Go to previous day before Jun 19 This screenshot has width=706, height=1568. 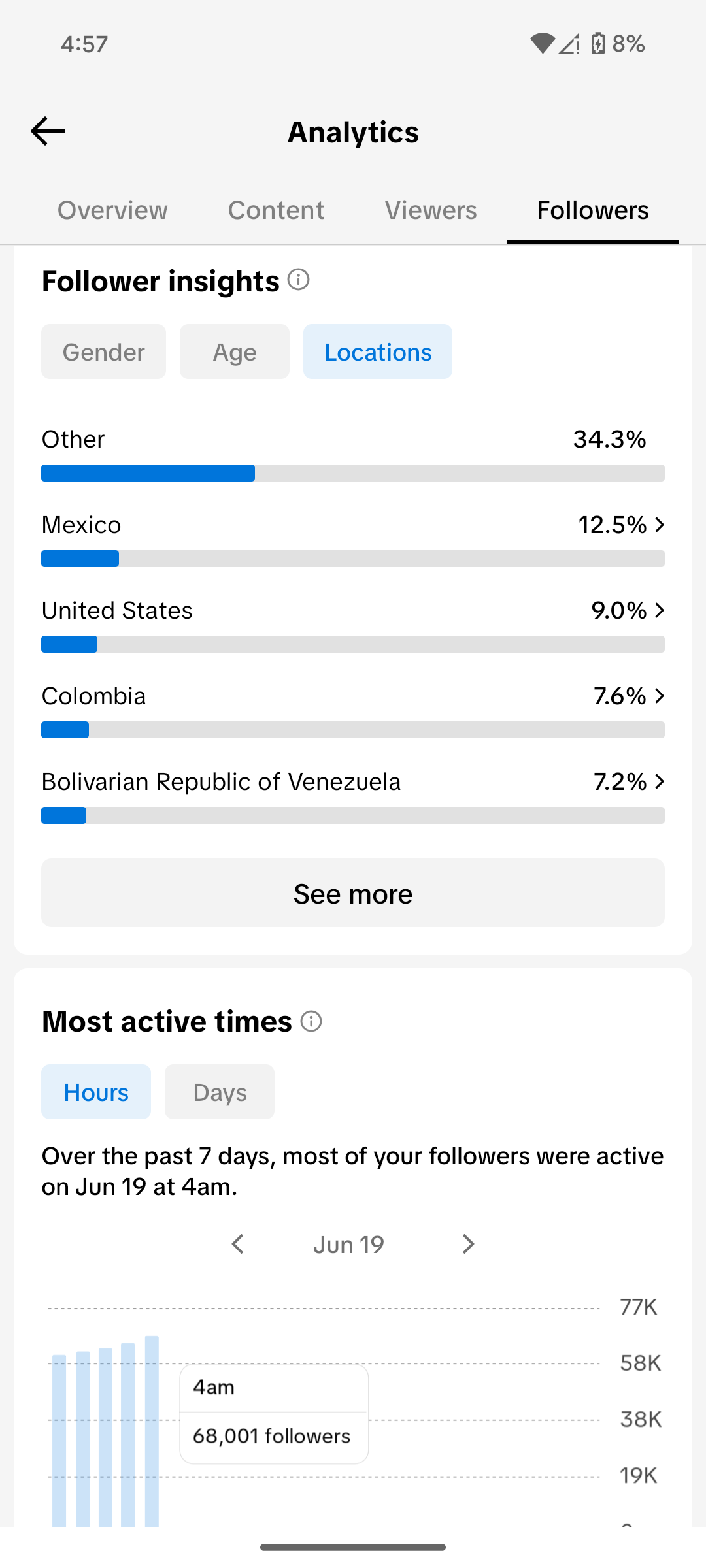pos(238,1244)
